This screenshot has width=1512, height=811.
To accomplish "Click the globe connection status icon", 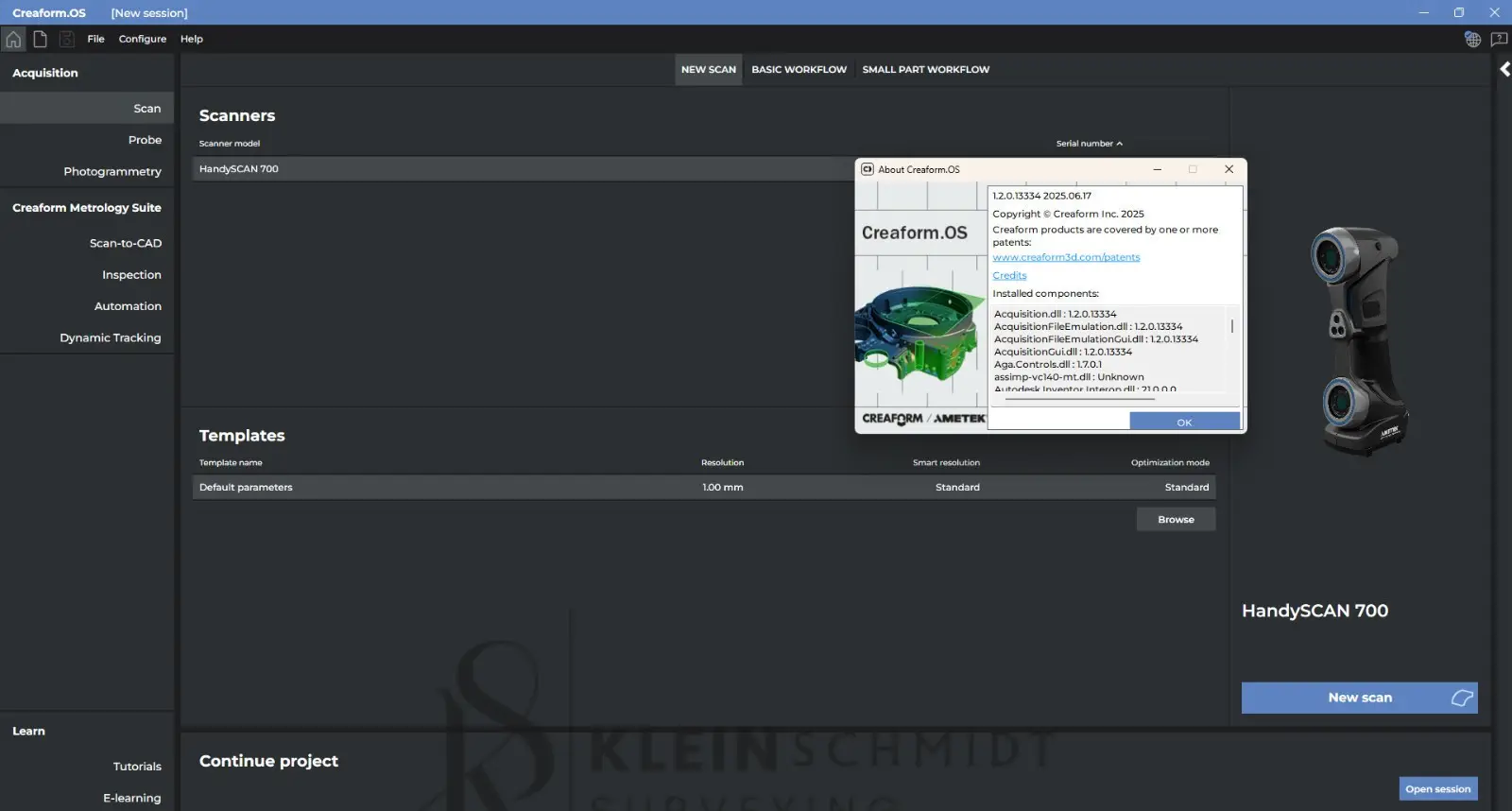I will [1472, 39].
